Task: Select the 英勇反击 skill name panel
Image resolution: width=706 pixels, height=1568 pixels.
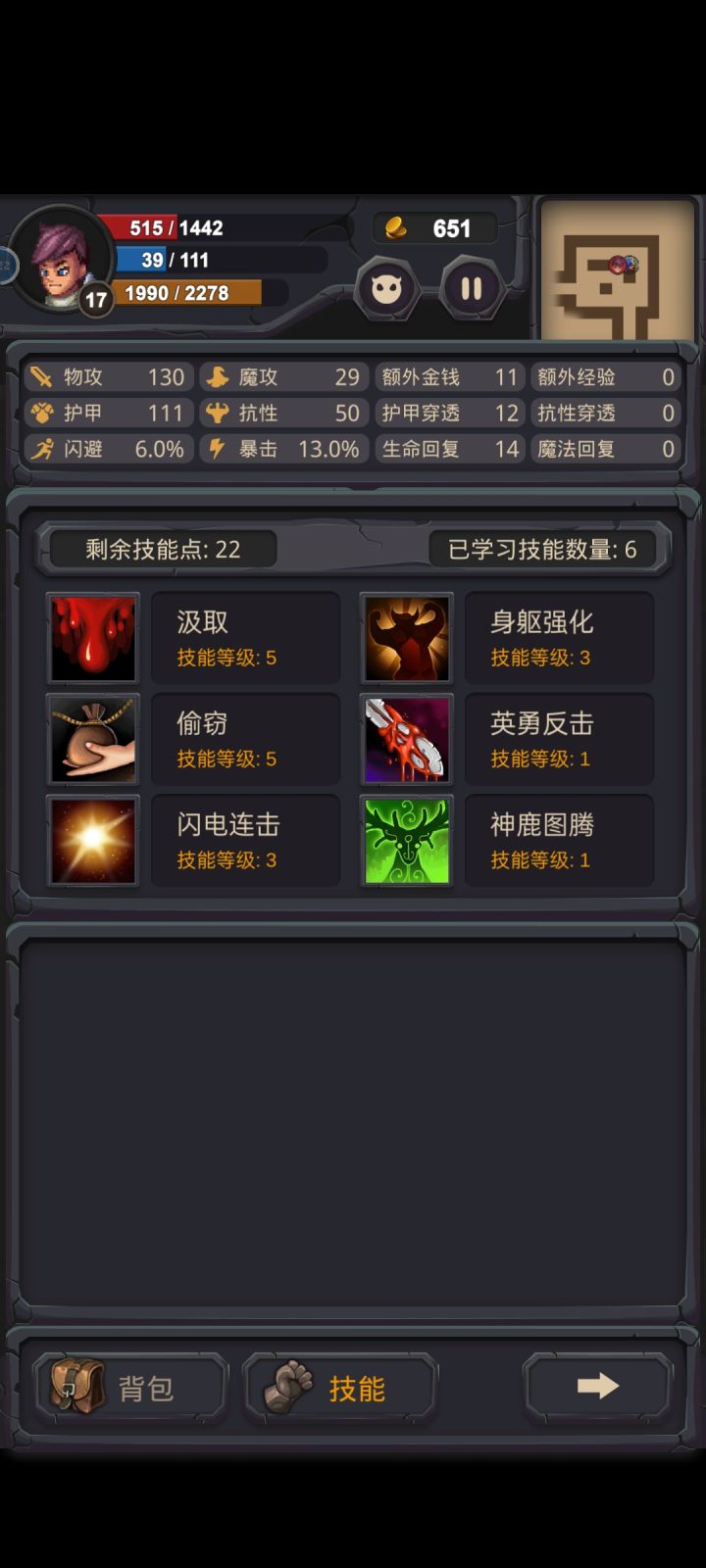Action: pos(560,739)
